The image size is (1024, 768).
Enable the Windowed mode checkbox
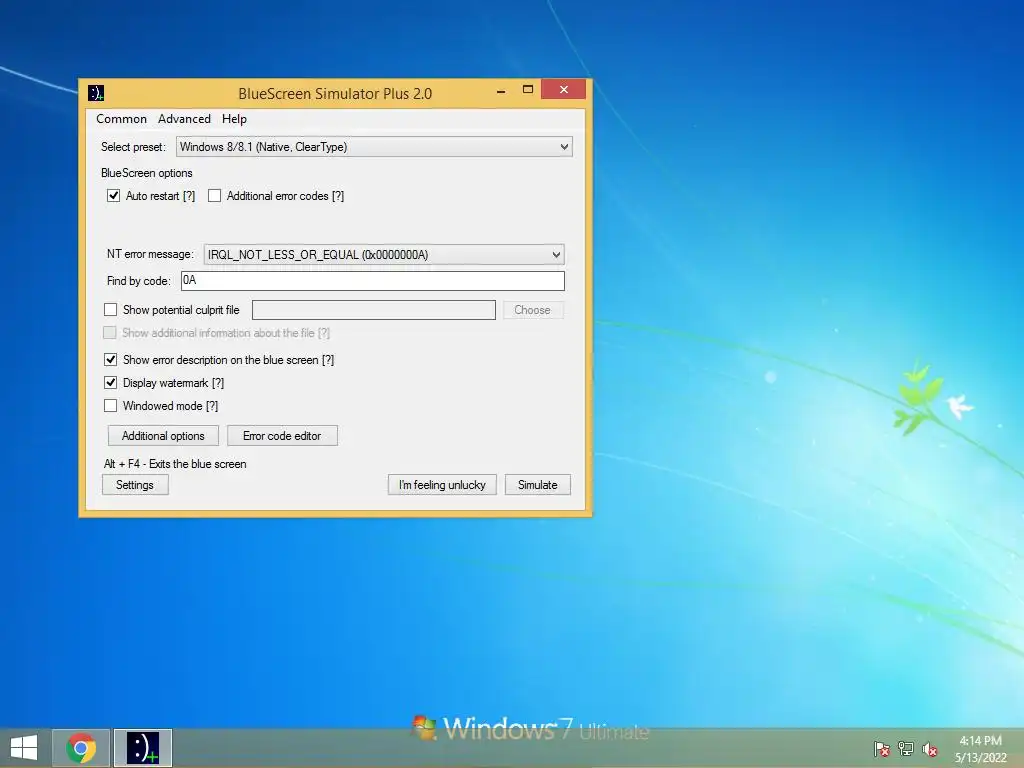tap(110, 406)
